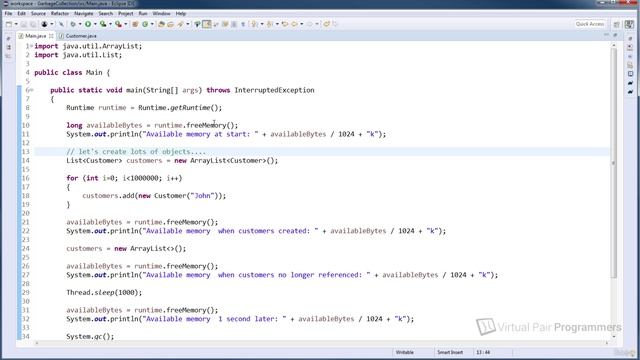Click the Writable status bar entry
The height and width of the screenshot is (360, 640).
tap(404, 352)
